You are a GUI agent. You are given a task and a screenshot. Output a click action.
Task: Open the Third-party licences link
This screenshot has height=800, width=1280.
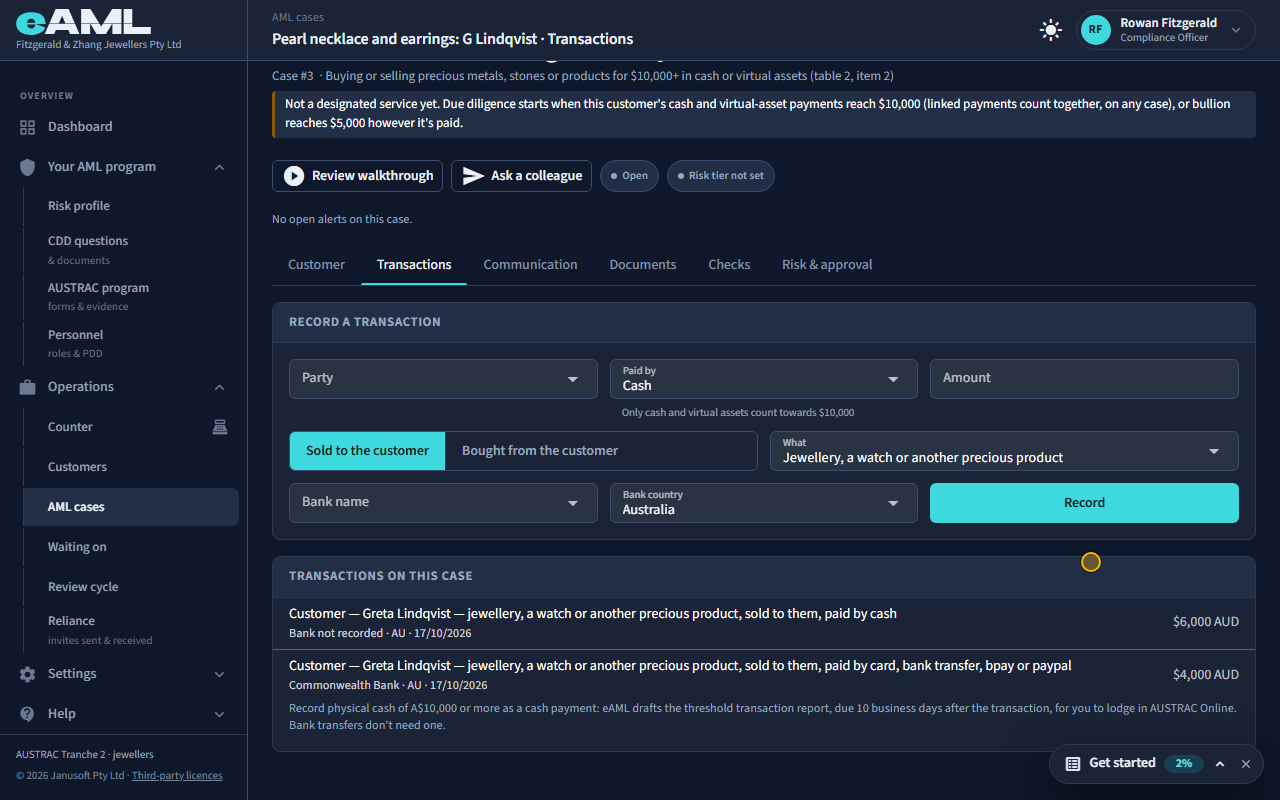point(177,776)
